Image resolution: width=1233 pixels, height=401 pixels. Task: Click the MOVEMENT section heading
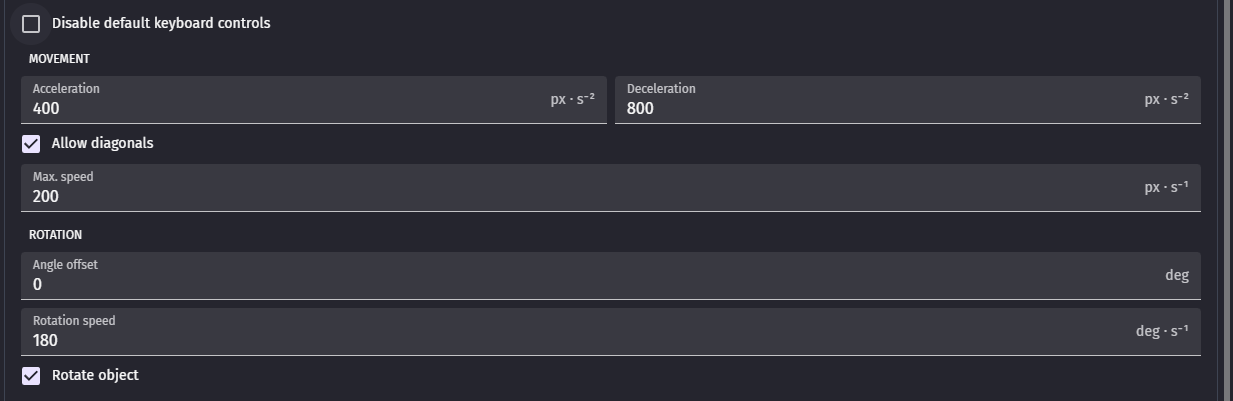point(59,59)
